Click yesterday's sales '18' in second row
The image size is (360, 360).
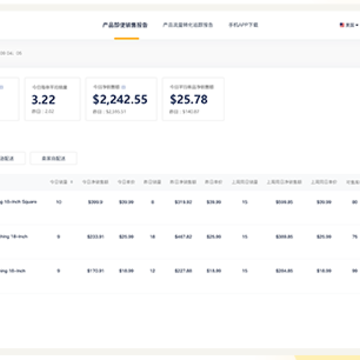[152, 237]
